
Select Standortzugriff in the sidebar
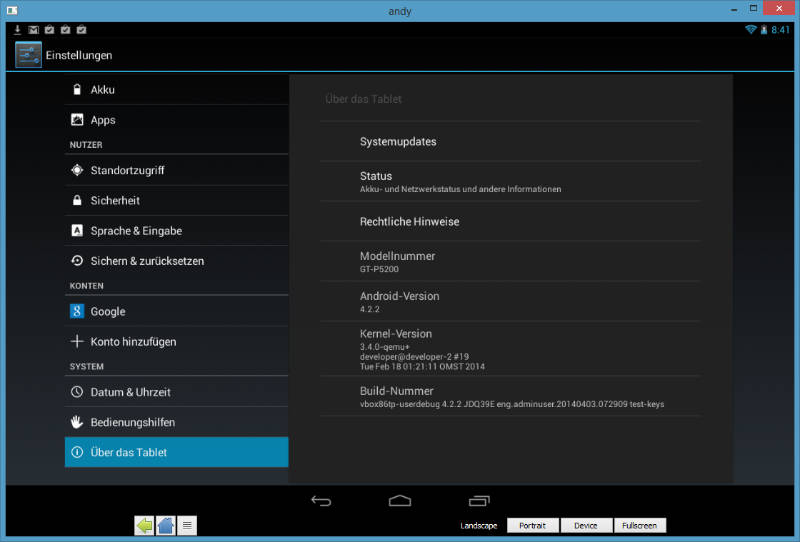tap(176, 170)
